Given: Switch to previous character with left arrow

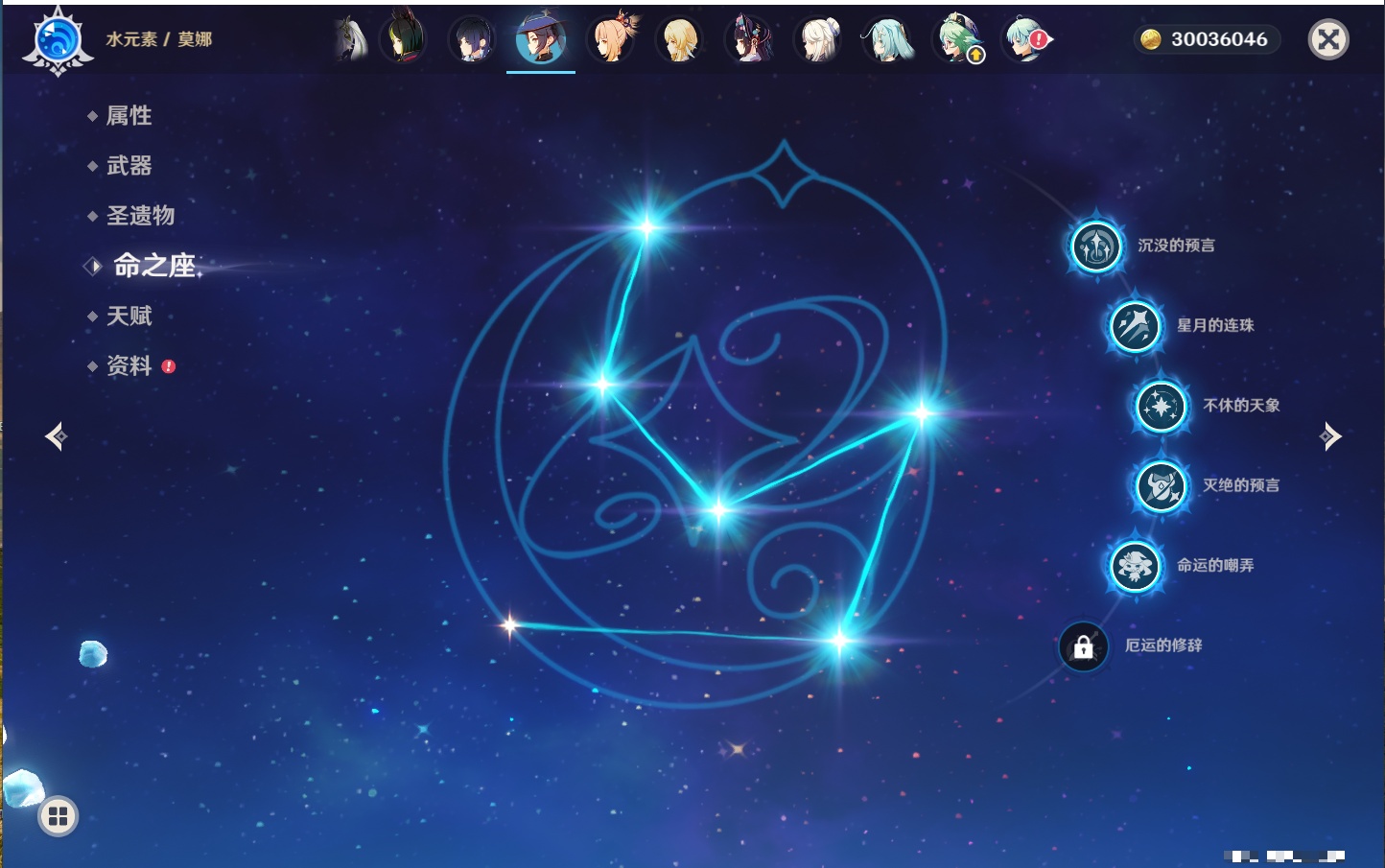Looking at the screenshot, I should [56, 436].
